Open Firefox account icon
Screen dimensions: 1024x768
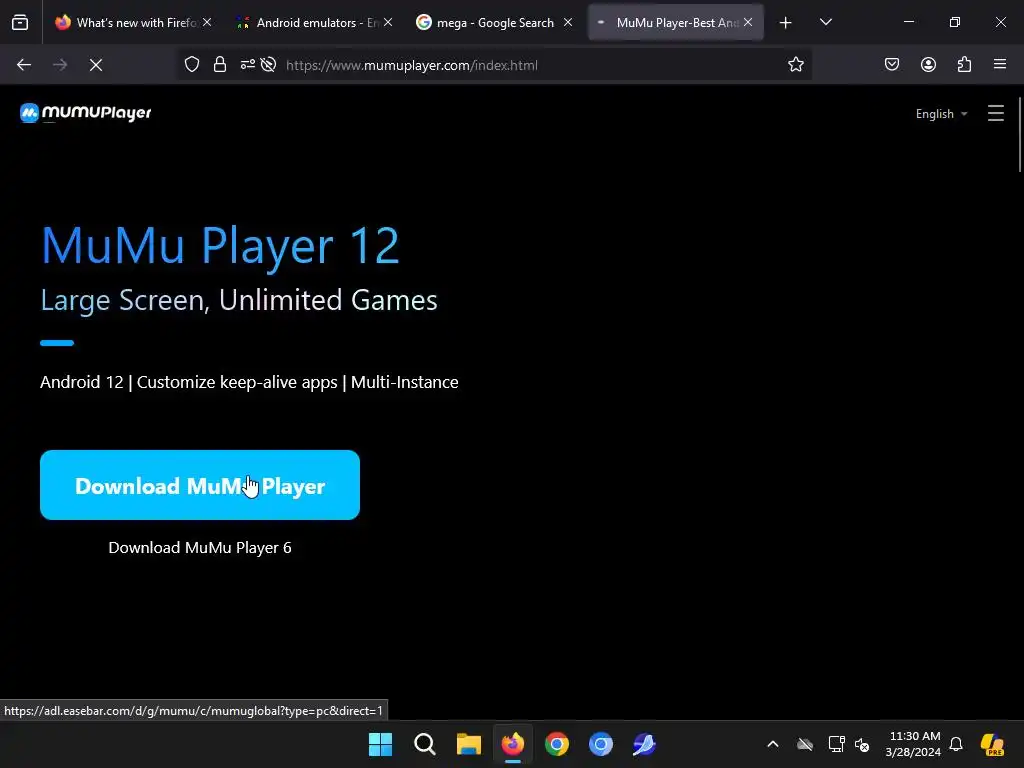point(928,65)
